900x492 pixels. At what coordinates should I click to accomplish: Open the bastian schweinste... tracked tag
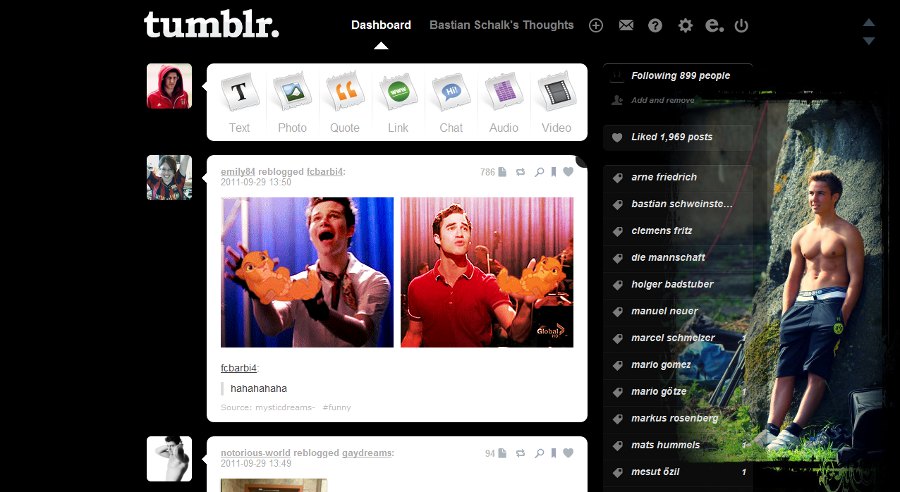pyautogui.click(x=682, y=204)
